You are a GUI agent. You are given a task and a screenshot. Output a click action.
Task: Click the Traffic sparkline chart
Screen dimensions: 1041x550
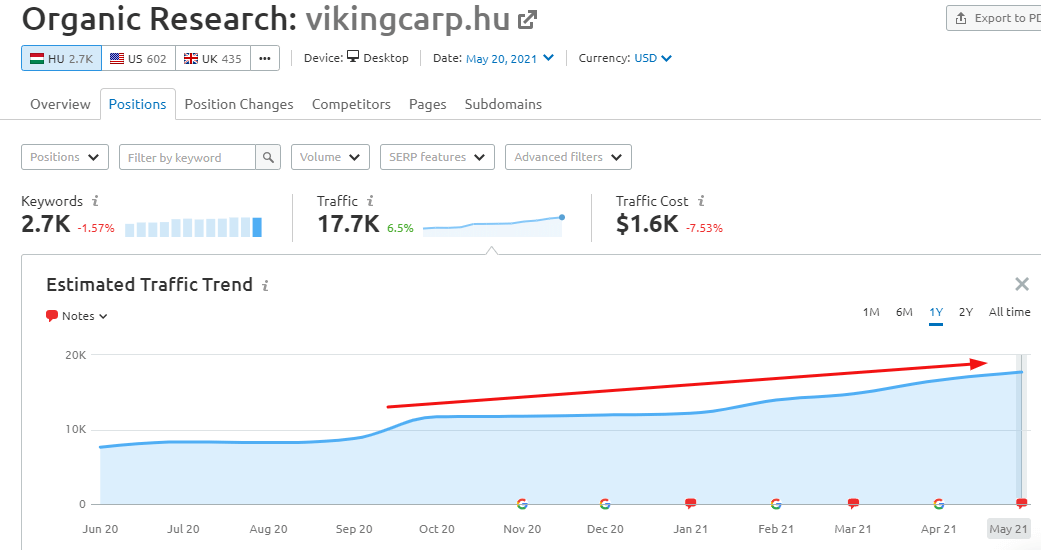point(493,226)
